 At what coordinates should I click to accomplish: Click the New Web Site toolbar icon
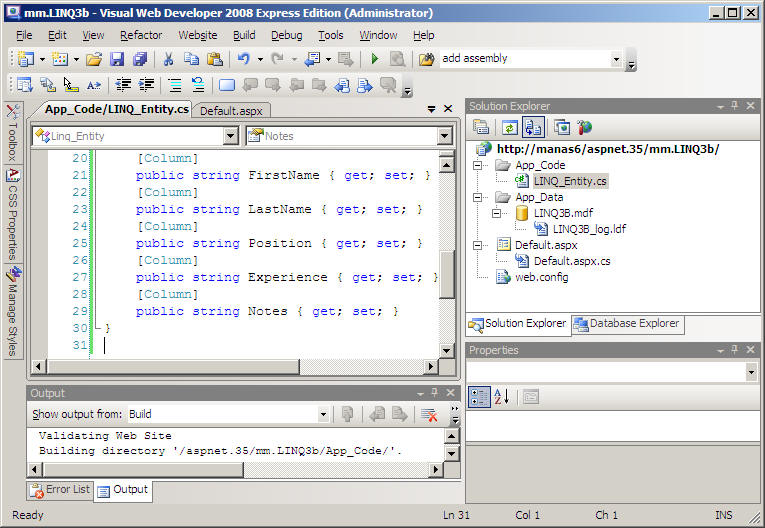(25, 59)
